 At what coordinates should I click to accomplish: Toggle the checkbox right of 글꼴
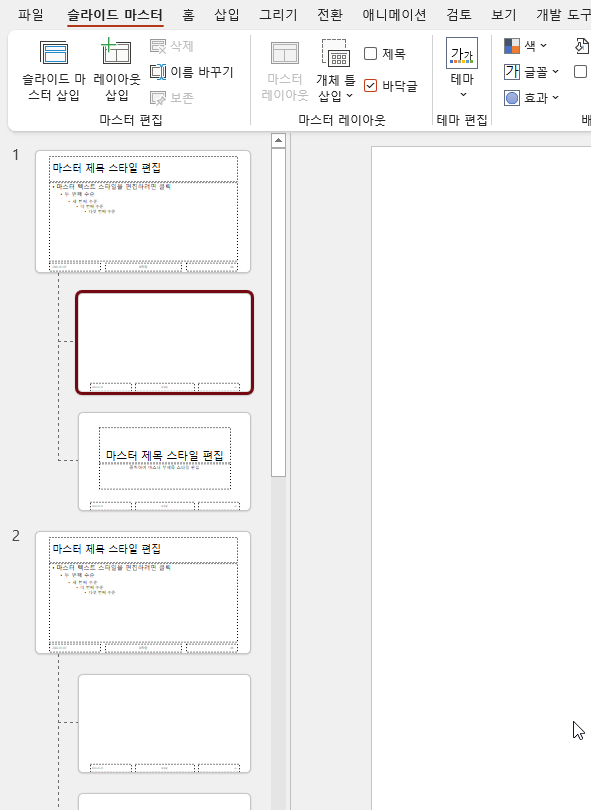tap(581, 71)
